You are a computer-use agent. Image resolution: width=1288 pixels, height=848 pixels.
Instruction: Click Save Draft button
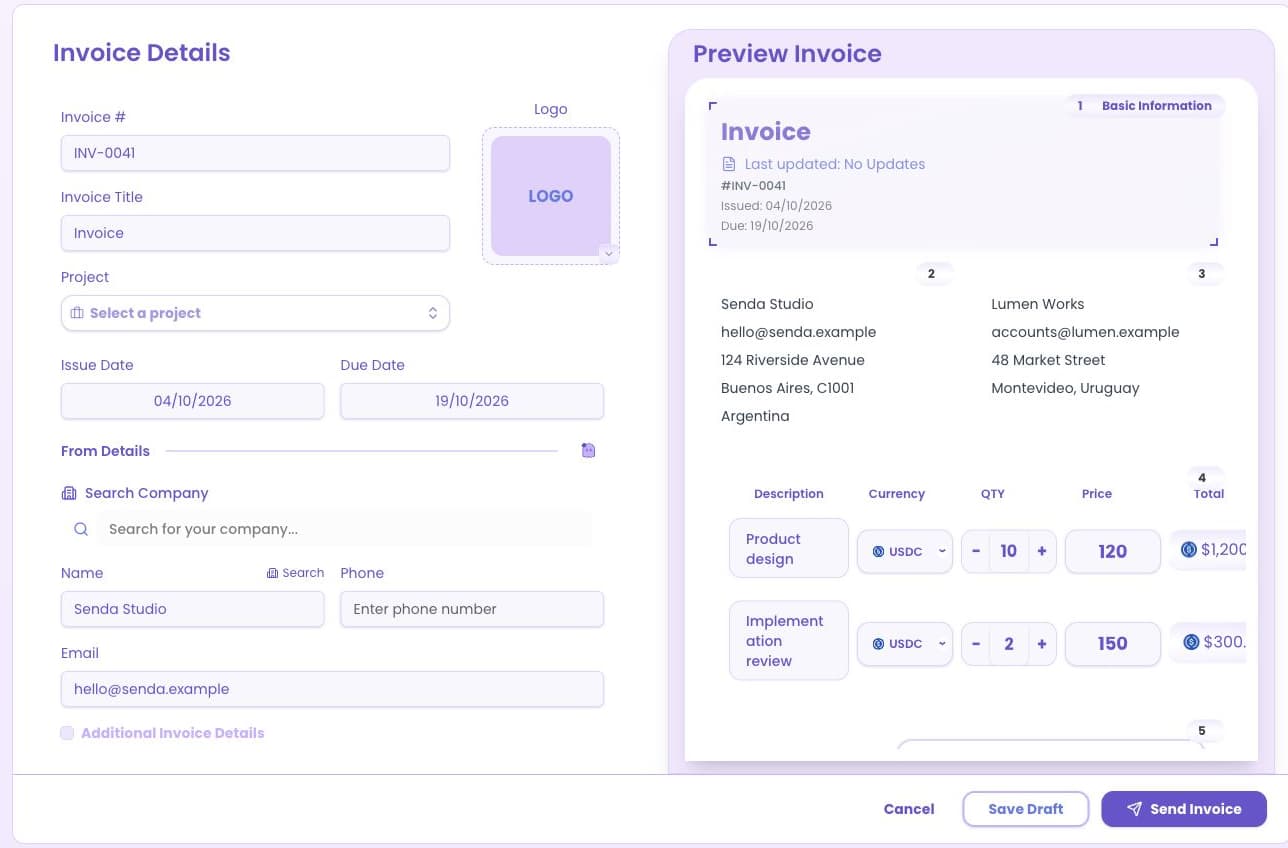point(1025,809)
